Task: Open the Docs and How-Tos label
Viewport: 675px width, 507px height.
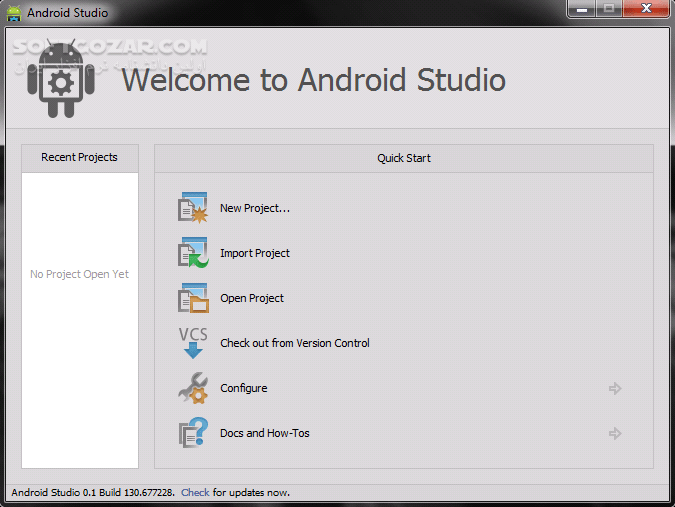Action: point(265,433)
